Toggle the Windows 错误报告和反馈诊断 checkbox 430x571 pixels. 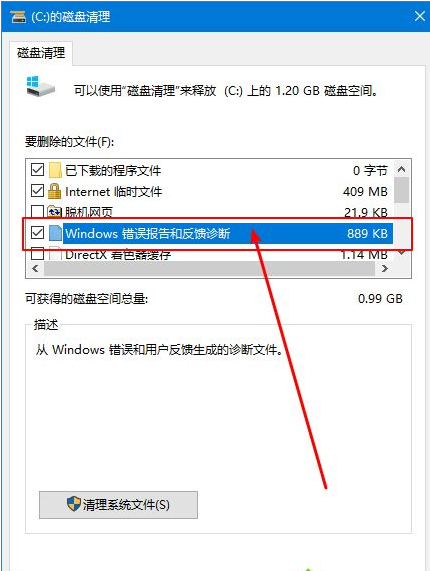[38, 233]
